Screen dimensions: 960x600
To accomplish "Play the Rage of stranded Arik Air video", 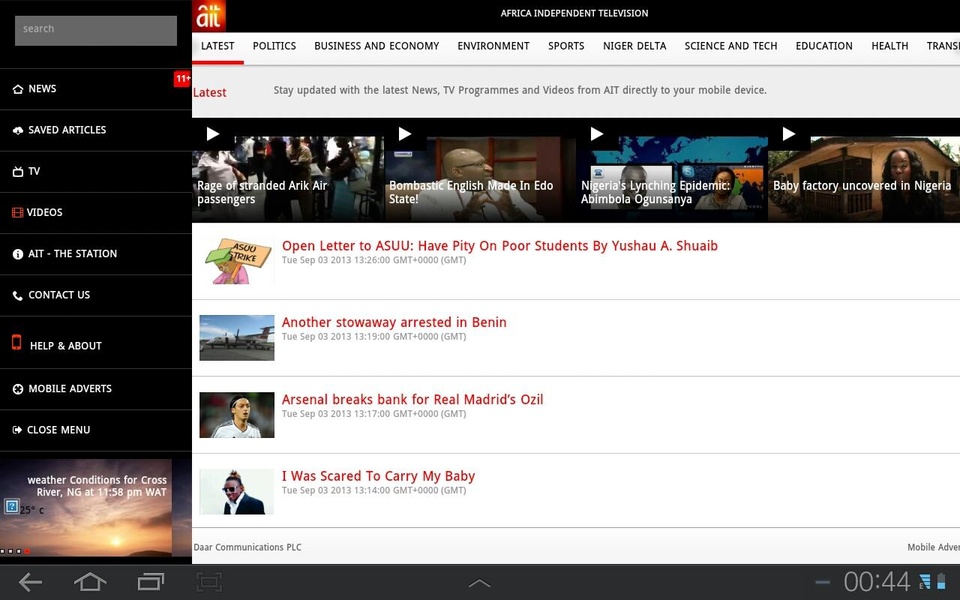I will [x=212, y=134].
